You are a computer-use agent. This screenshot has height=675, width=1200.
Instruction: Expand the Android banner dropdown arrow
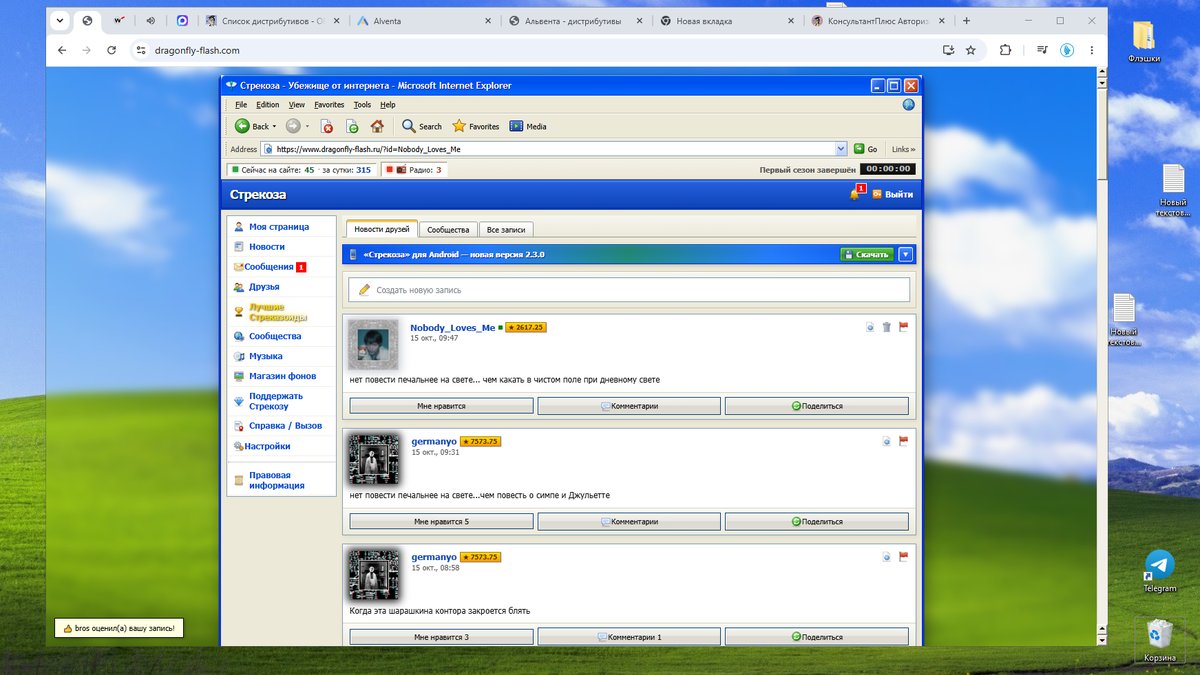[x=905, y=254]
